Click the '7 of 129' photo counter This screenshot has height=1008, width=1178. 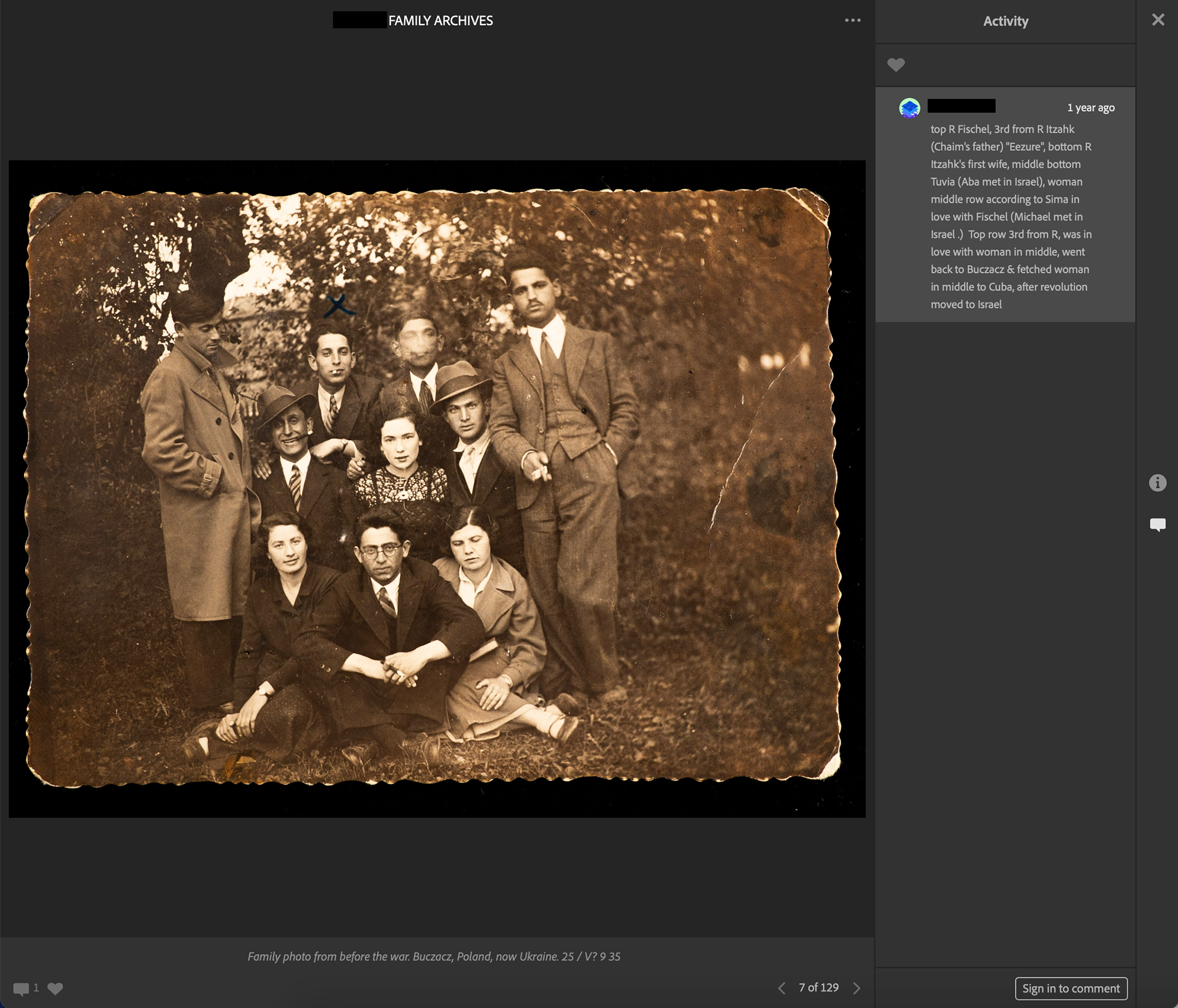818,987
